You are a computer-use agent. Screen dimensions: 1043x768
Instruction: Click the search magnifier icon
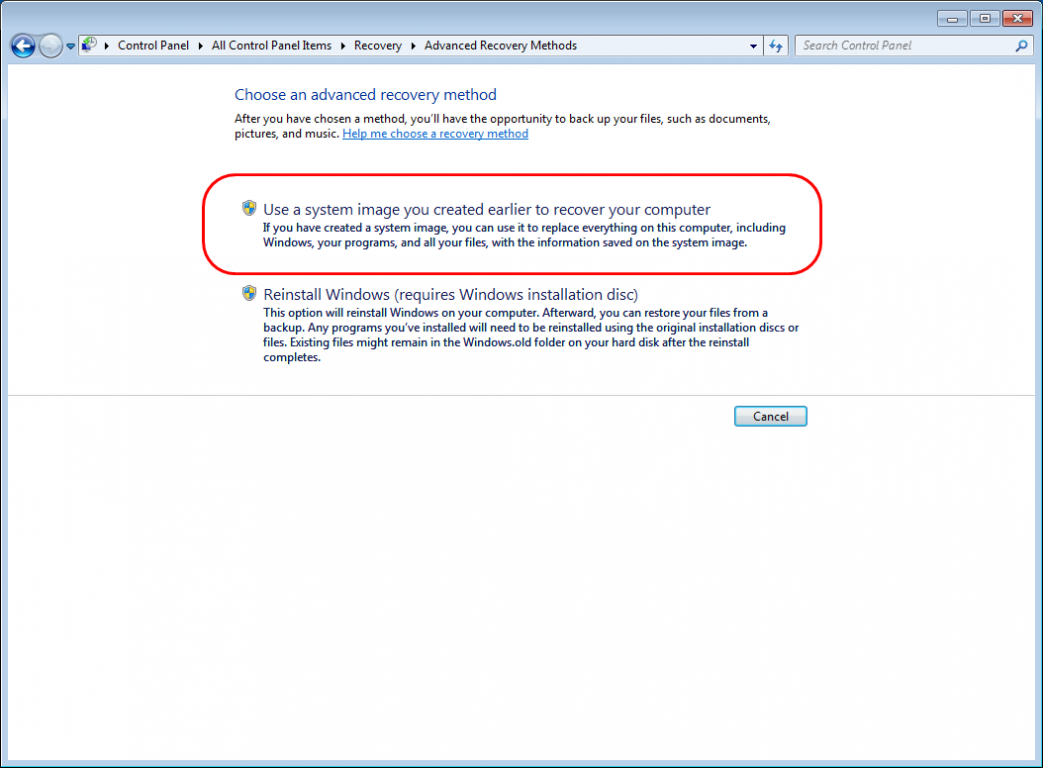pyautogui.click(x=1022, y=46)
